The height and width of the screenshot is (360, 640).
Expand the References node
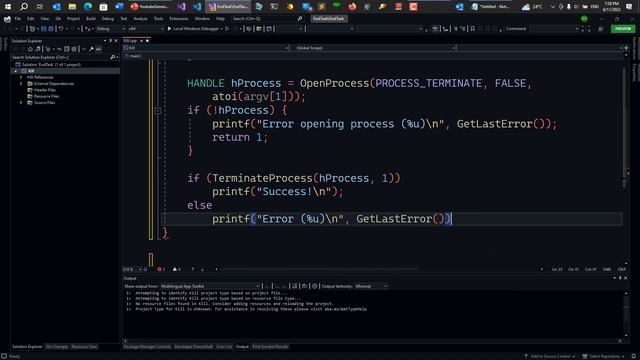pos(21,77)
